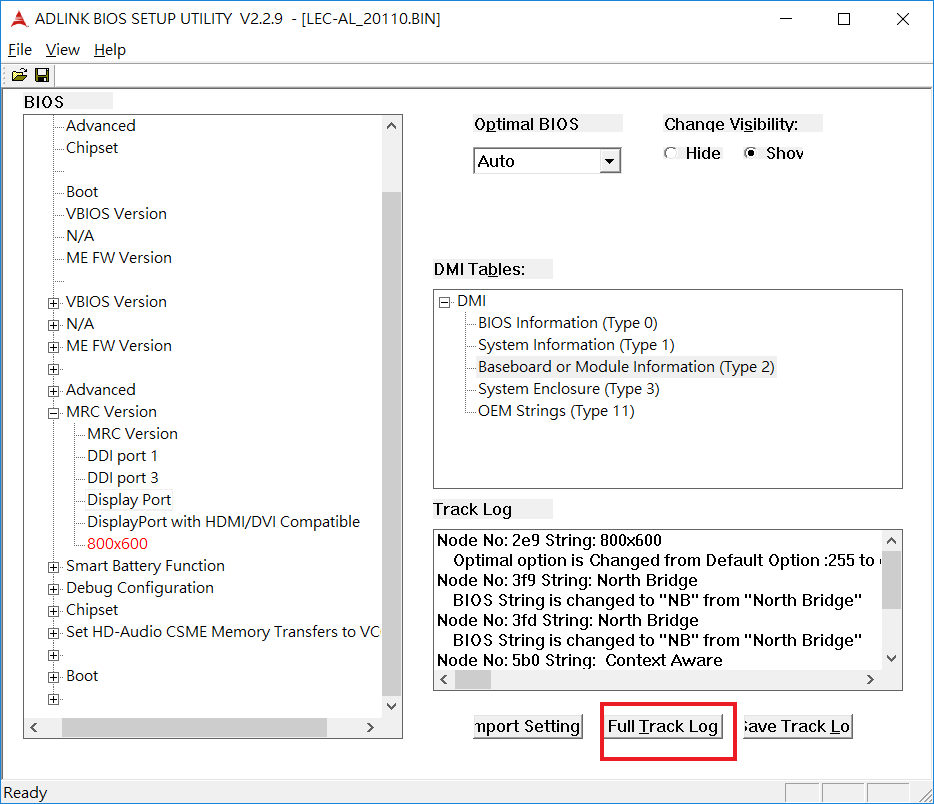934x804 pixels.
Task: Select Debug Configuration tree item
Action: 139,588
